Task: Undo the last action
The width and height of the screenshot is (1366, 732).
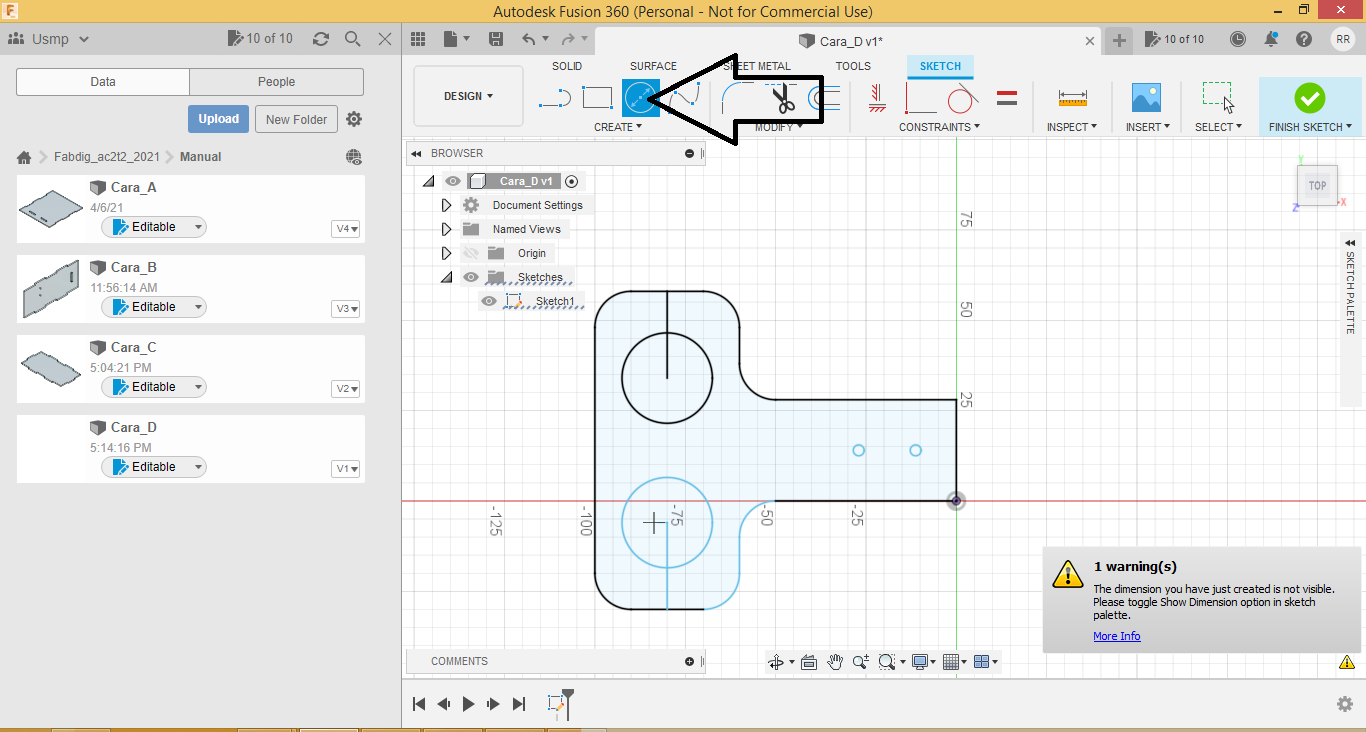Action: pos(529,39)
